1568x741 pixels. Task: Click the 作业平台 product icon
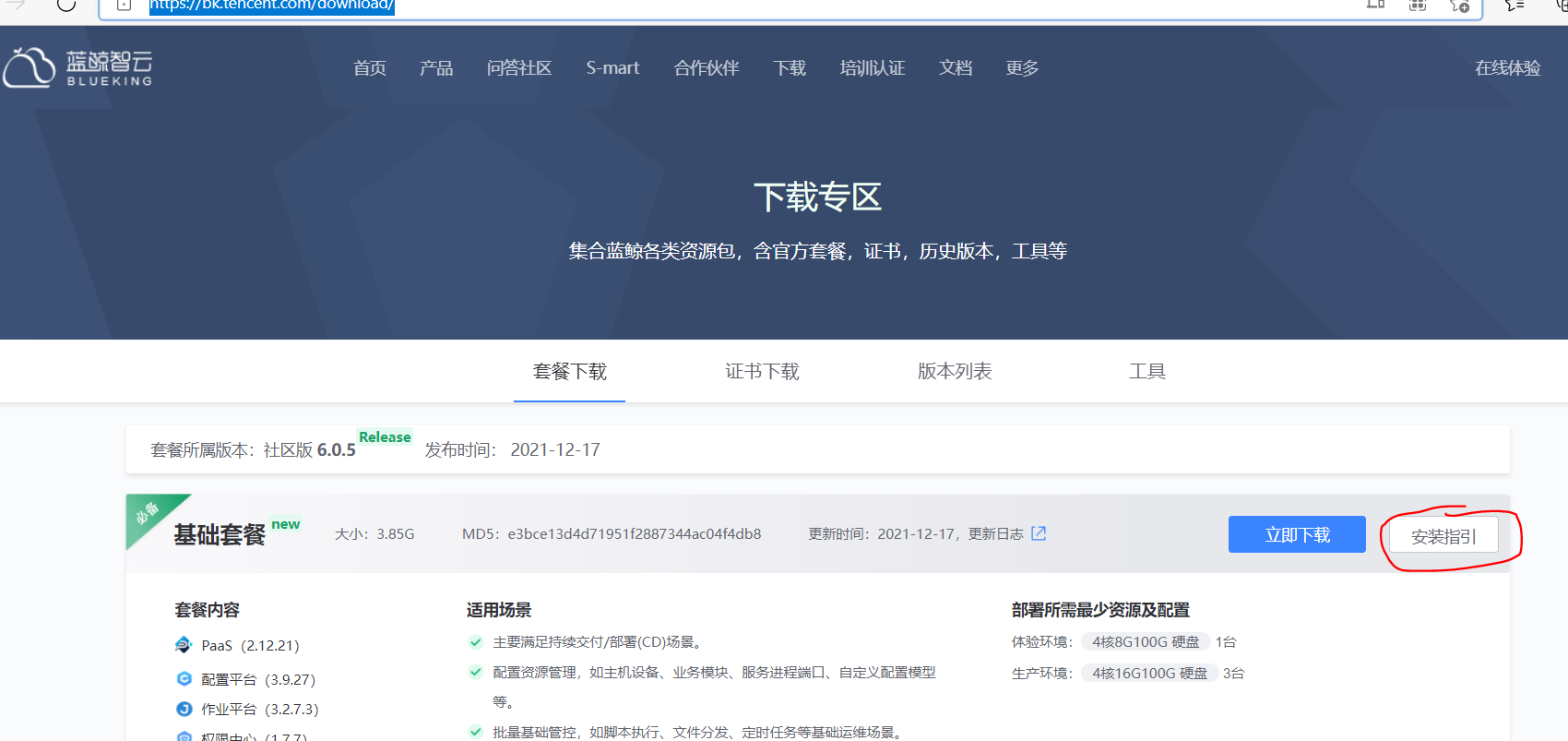click(x=184, y=709)
